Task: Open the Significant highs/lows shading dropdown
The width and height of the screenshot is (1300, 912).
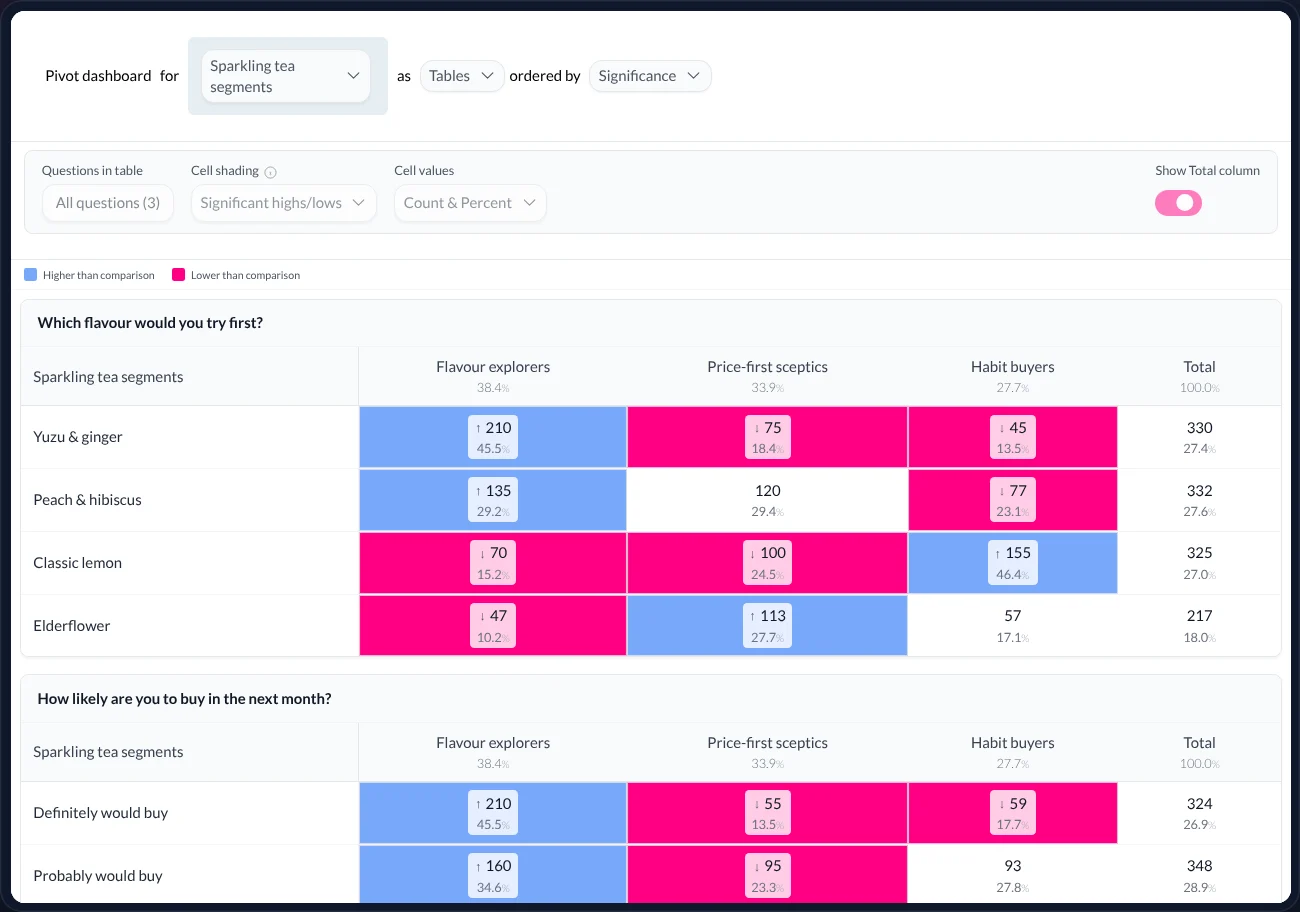Action: (x=284, y=203)
